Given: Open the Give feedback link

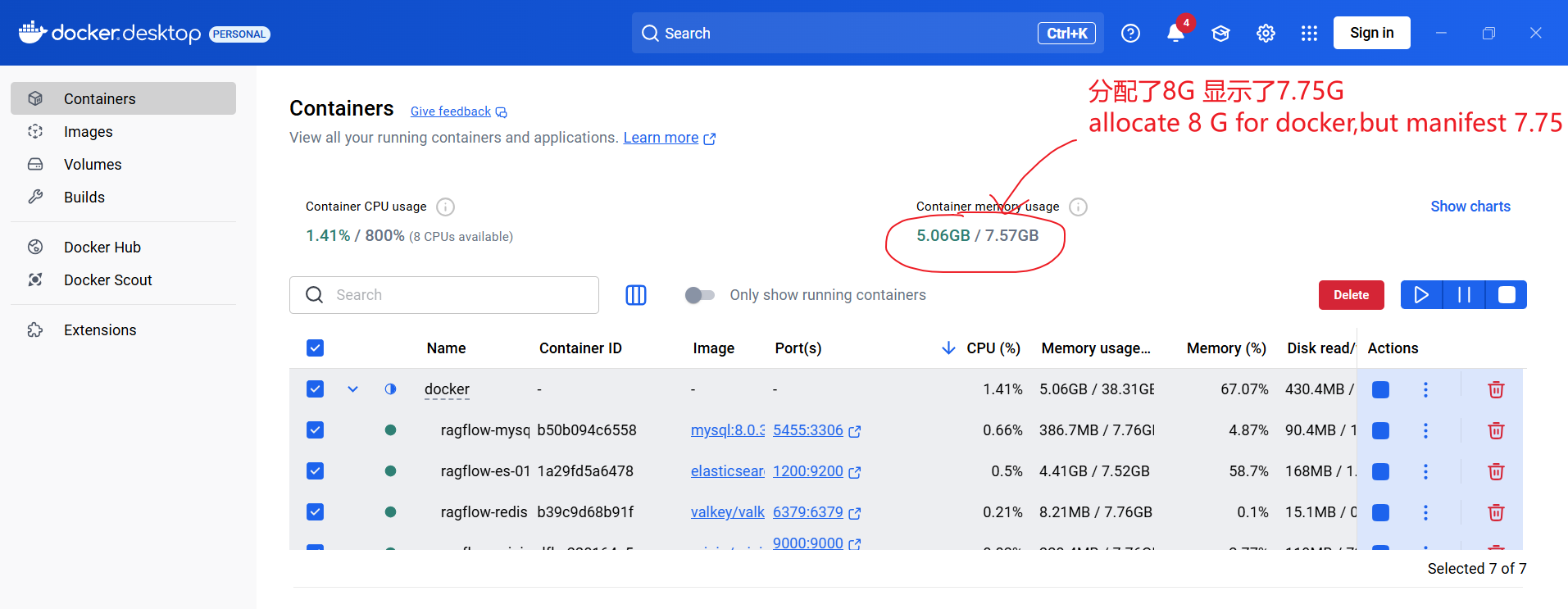Looking at the screenshot, I should tap(458, 111).
